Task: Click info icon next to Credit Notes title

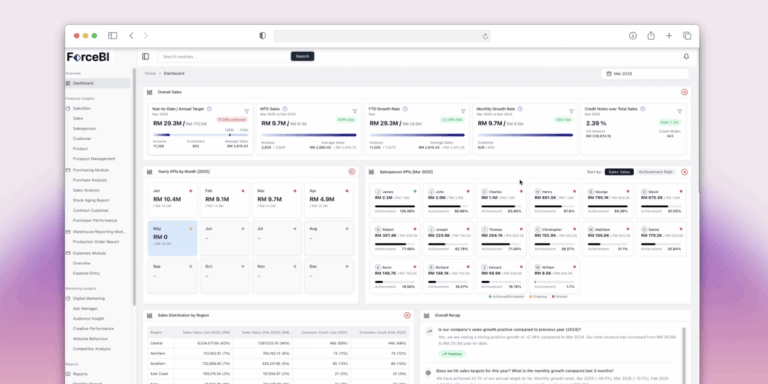Action: tap(643, 109)
